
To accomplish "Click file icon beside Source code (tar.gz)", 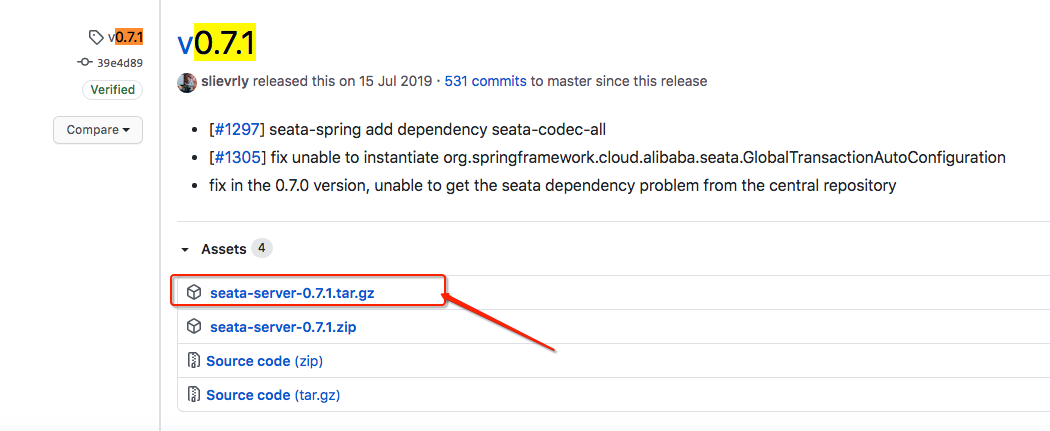I will click(x=194, y=395).
